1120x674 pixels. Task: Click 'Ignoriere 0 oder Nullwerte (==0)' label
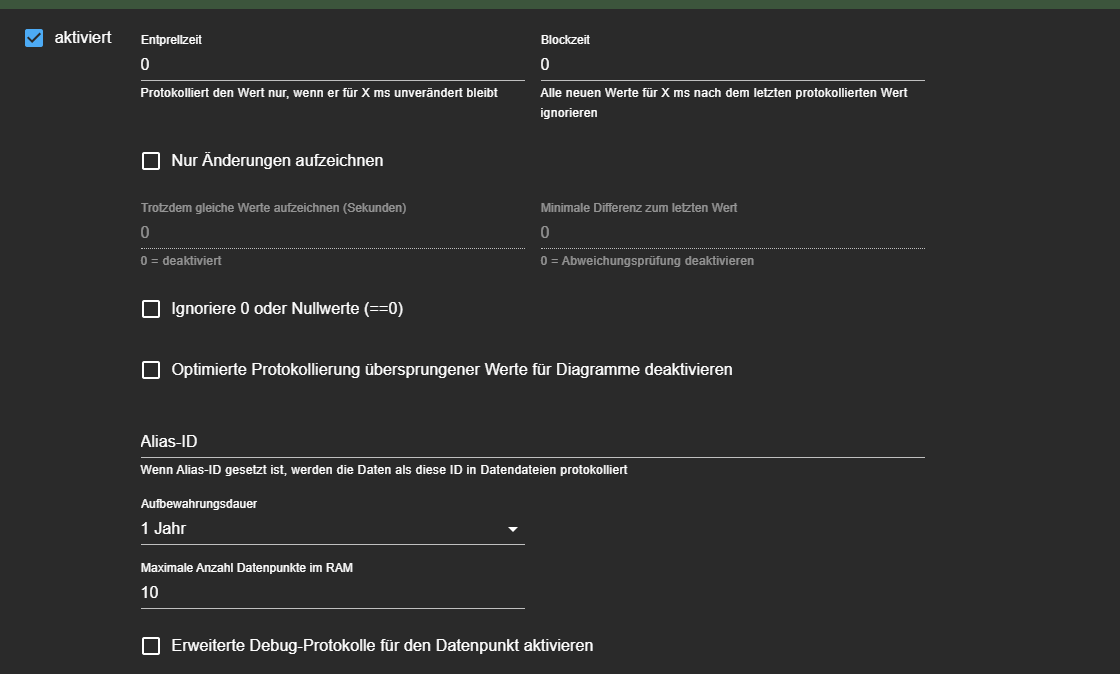287,309
